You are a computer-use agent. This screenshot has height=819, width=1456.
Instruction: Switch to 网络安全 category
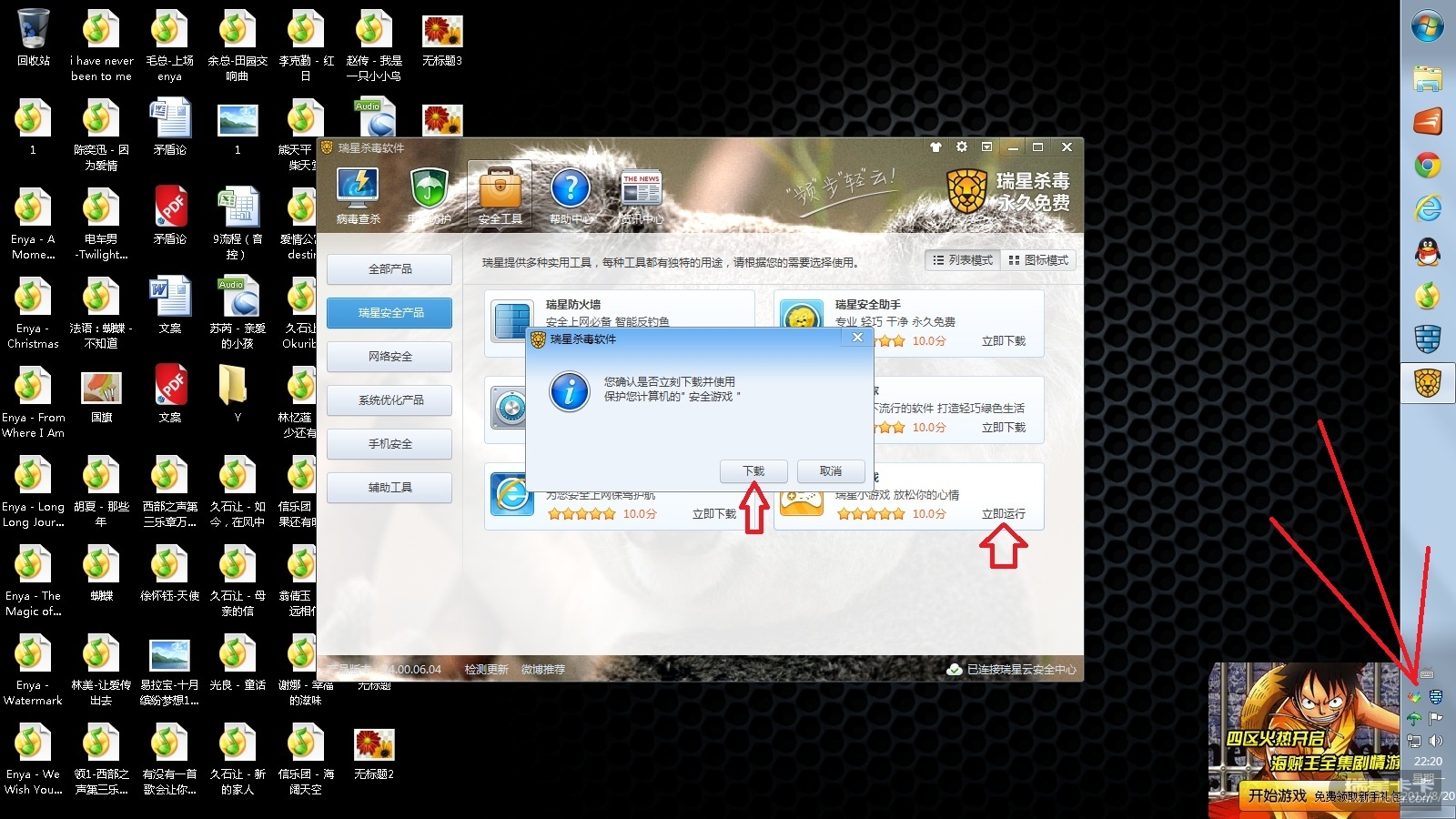pos(389,357)
